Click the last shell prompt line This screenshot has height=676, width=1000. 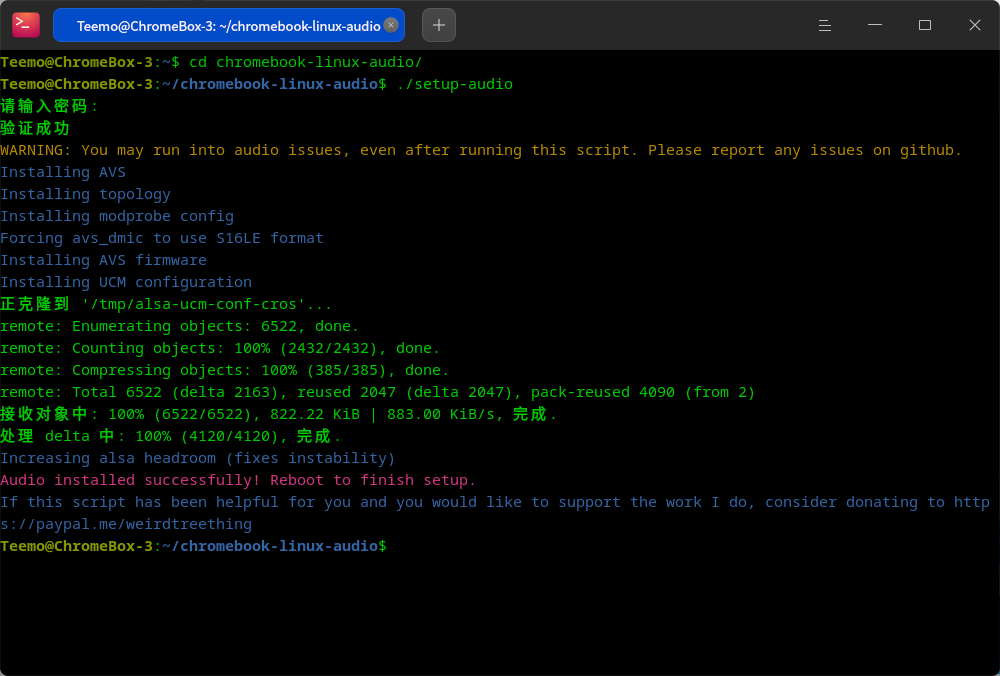click(x=193, y=546)
